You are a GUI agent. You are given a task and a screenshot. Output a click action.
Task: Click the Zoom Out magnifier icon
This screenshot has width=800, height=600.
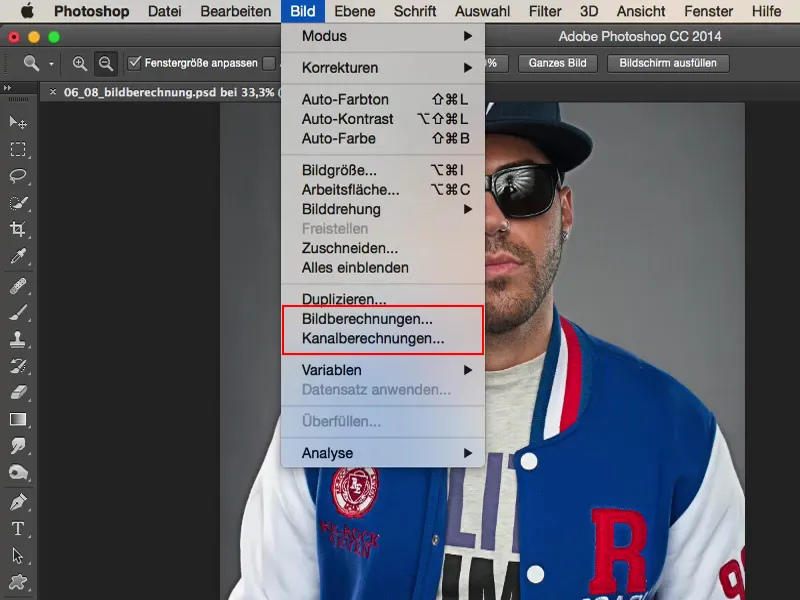tap(106, 63)
